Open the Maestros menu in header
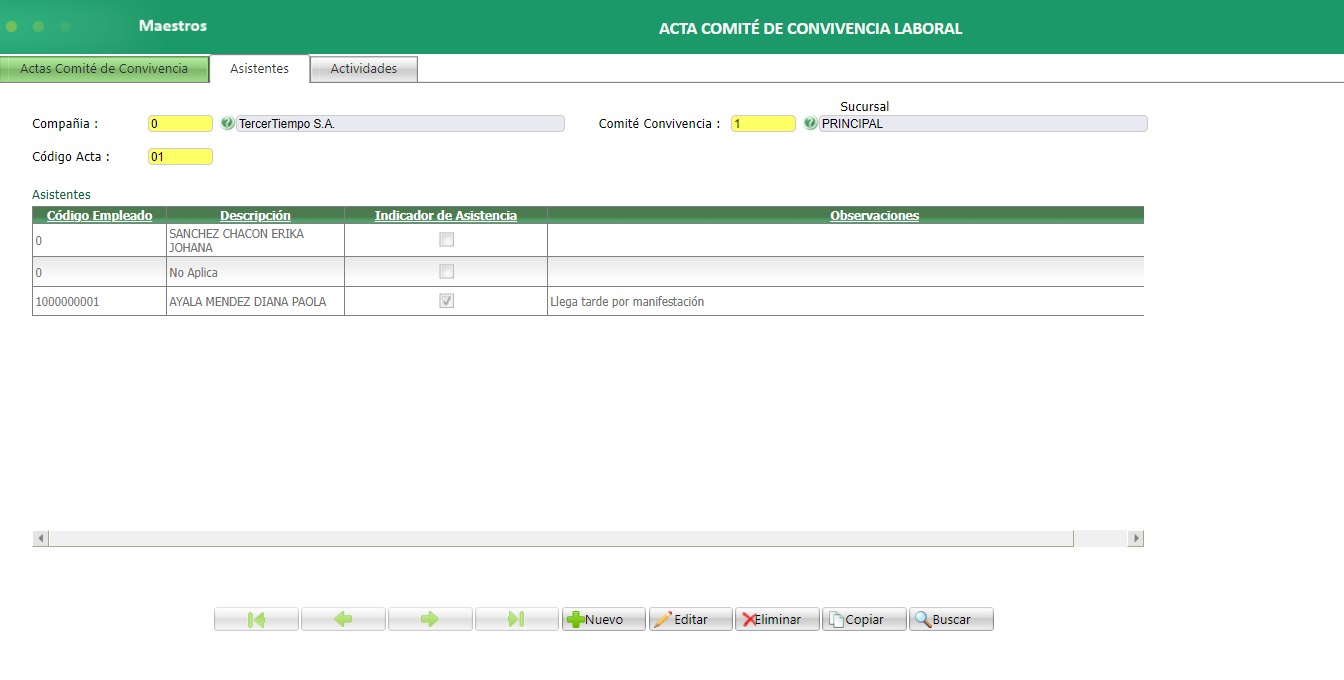The image size is (1344, 680). coord(173,26)
